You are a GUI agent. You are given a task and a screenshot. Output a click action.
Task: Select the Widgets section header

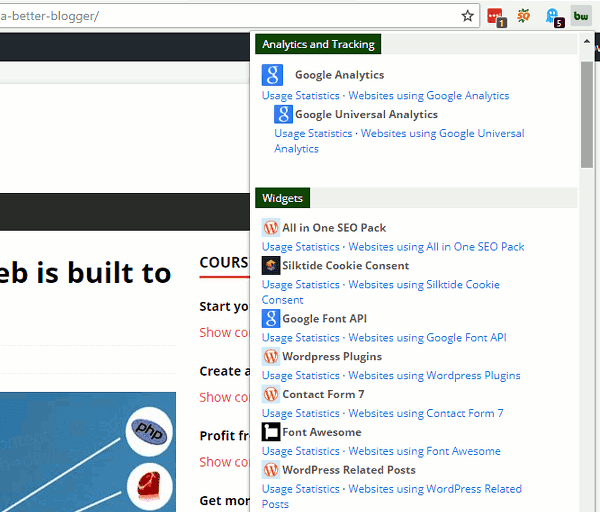coord(282,198)
